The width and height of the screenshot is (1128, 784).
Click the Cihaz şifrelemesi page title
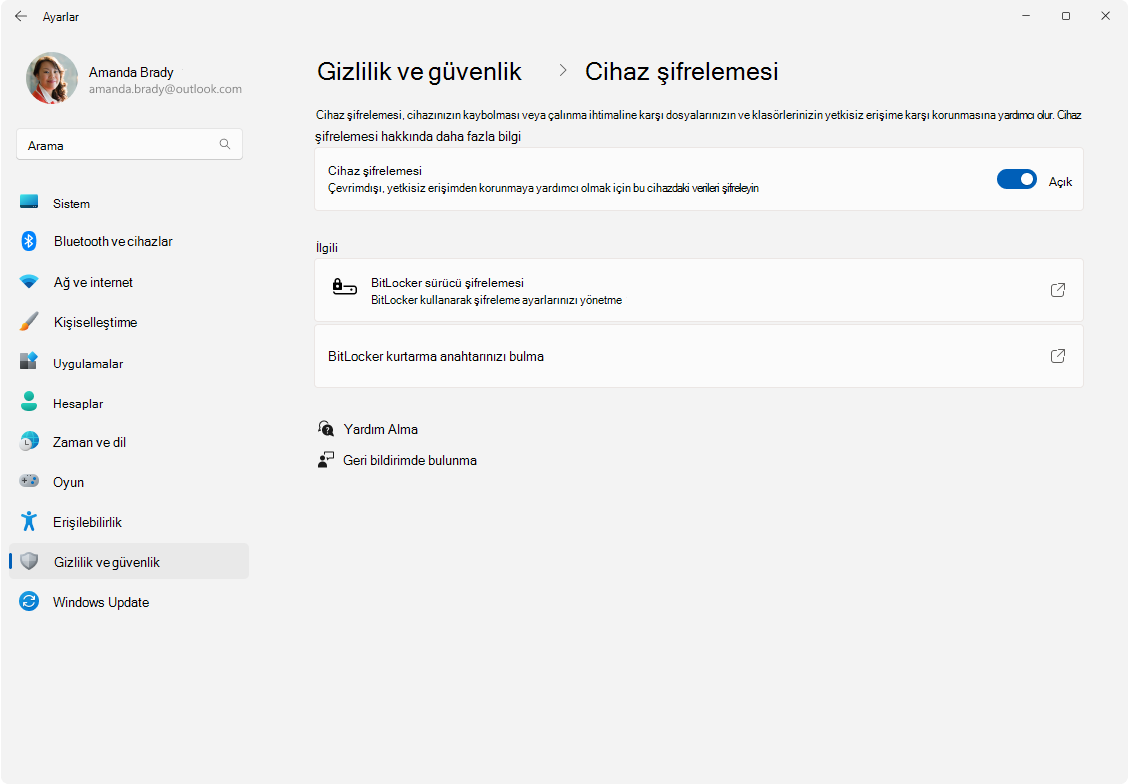pyautogui.click(x=681, y=71)
